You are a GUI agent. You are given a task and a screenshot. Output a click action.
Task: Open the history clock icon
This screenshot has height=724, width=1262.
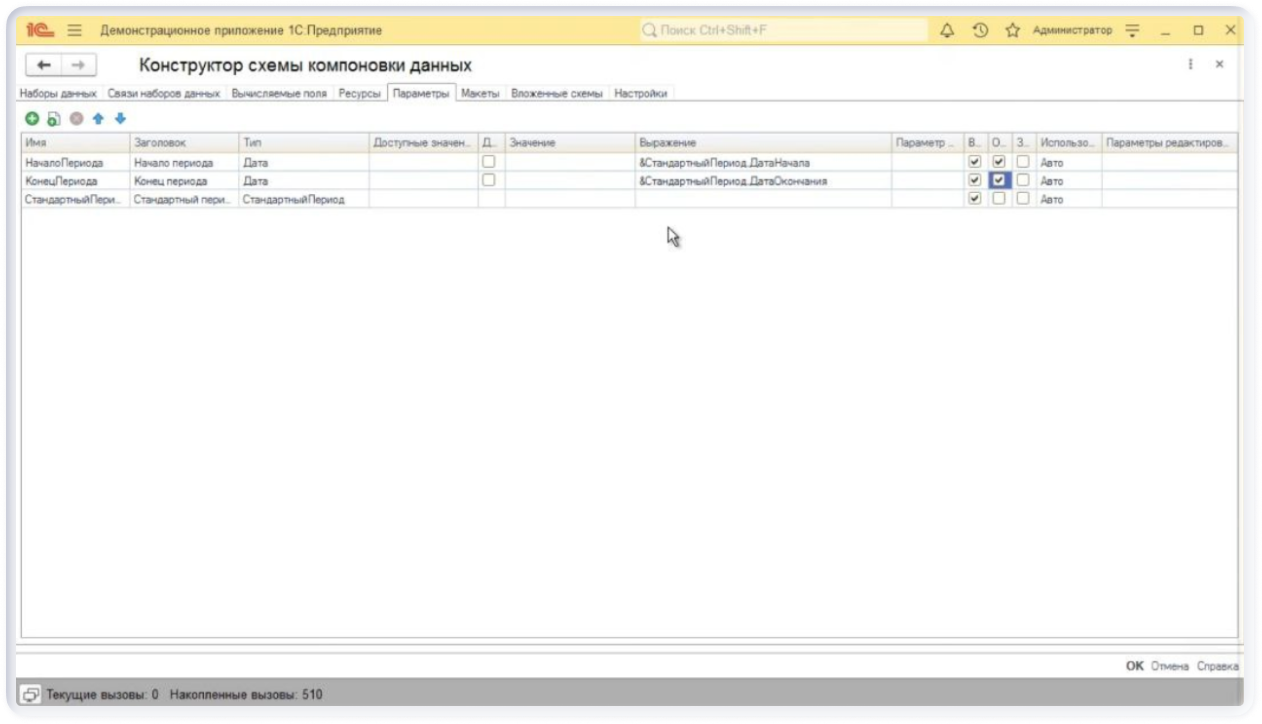tap(980, 31)
